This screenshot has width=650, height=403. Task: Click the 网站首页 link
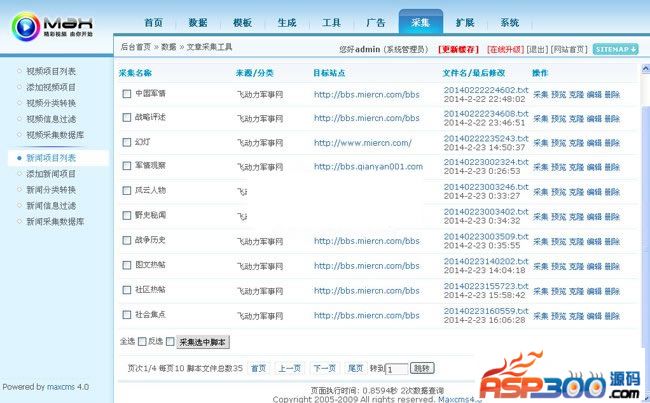tap(569, 49)
